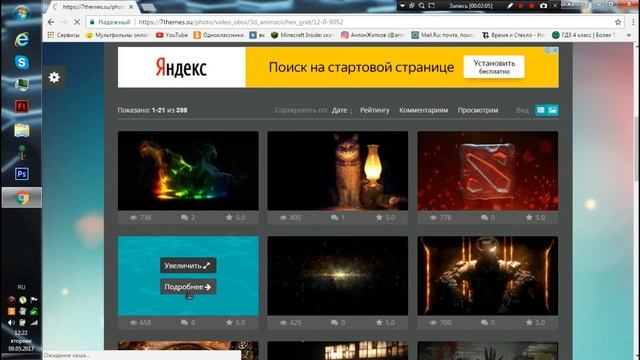Click the 738 views count
The height and width of the screenshot is (360, 640).
click(140, 218)
